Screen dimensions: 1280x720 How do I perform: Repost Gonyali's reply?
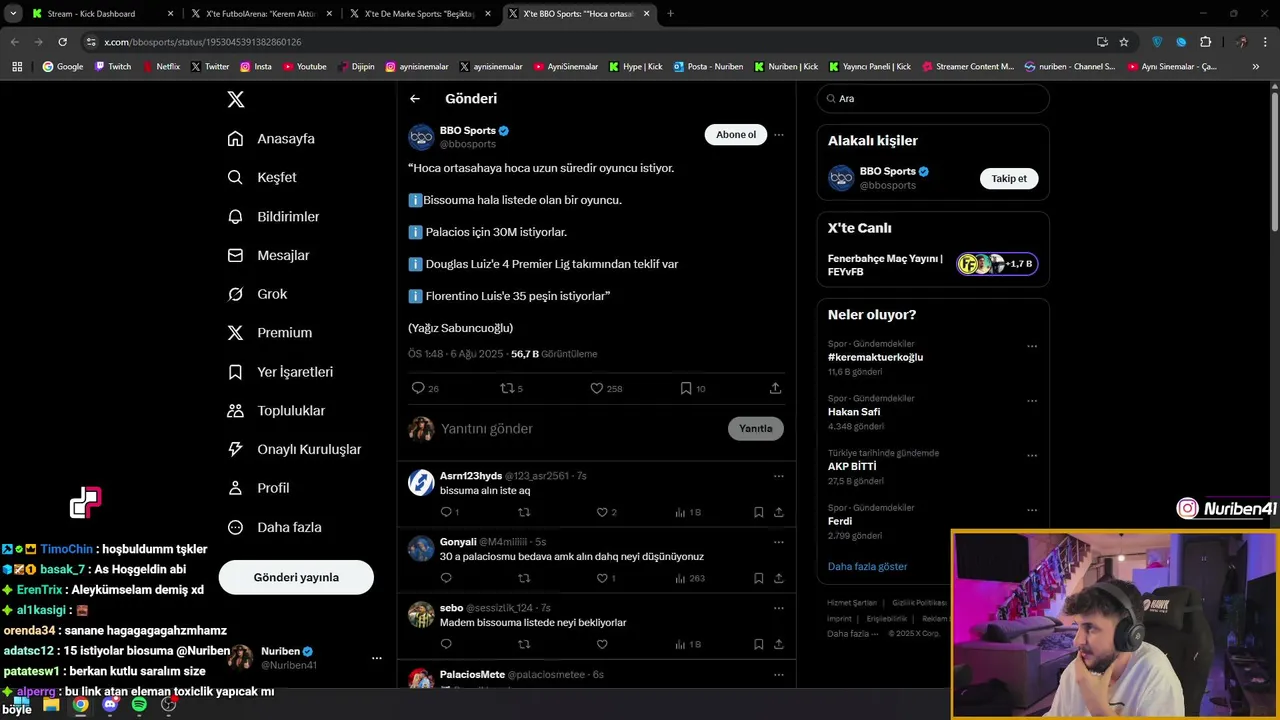point(524,578)
